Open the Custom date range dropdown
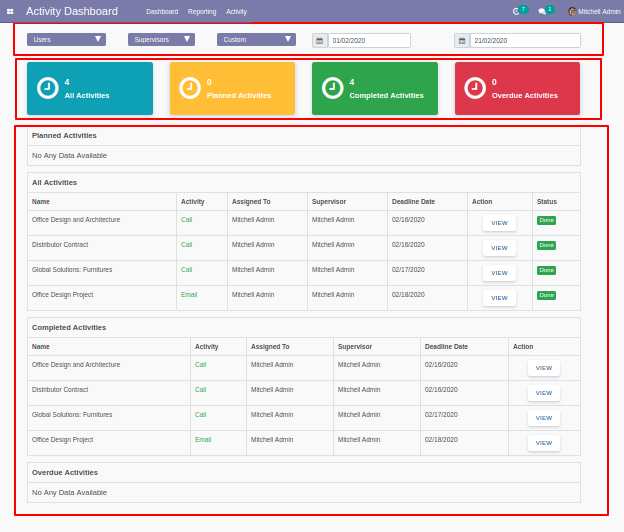The height and width of the screenshot is (532, 624). (256, 39)
